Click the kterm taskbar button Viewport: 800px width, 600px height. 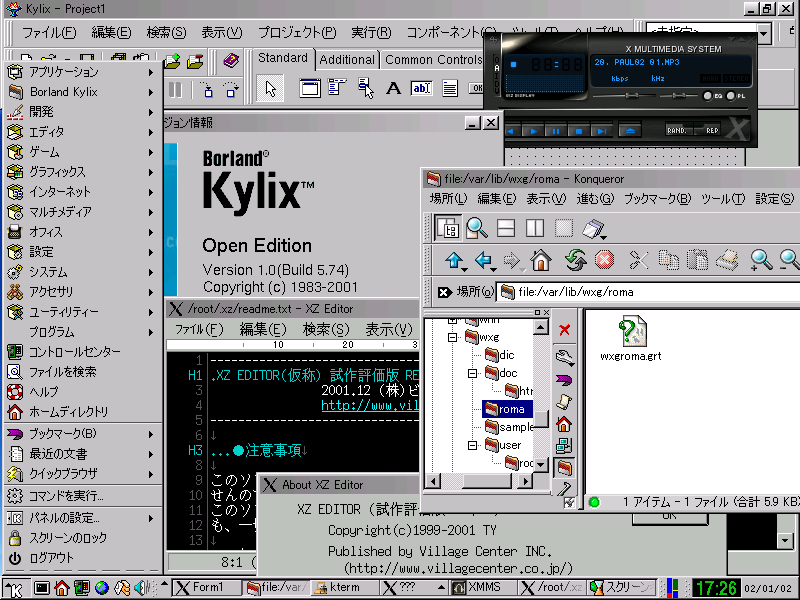point(345,587)
